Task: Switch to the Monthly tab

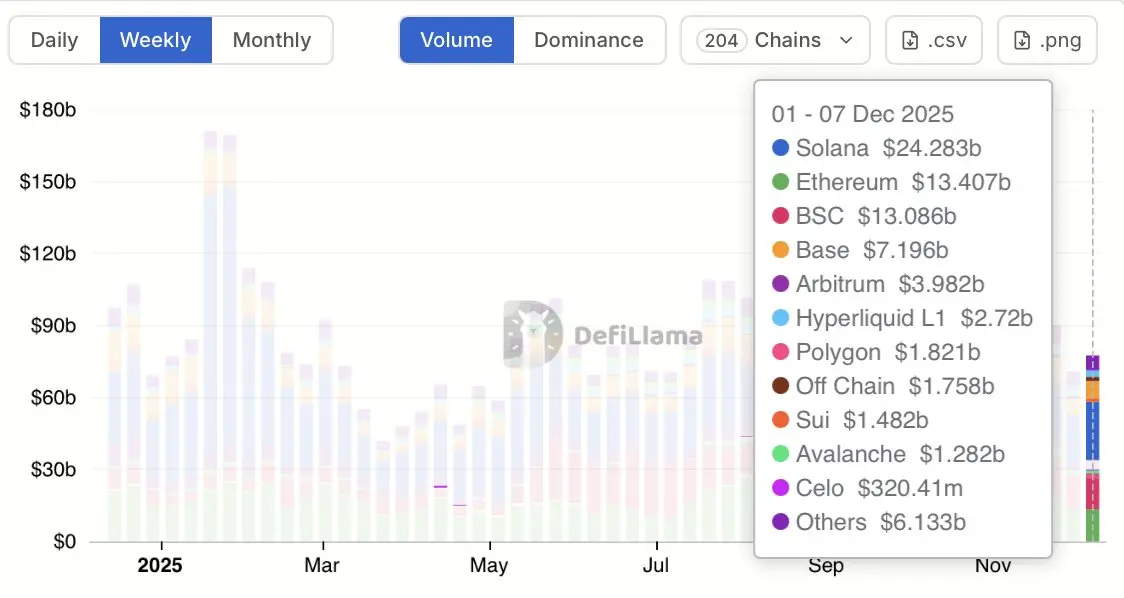Action: [271, 40]
